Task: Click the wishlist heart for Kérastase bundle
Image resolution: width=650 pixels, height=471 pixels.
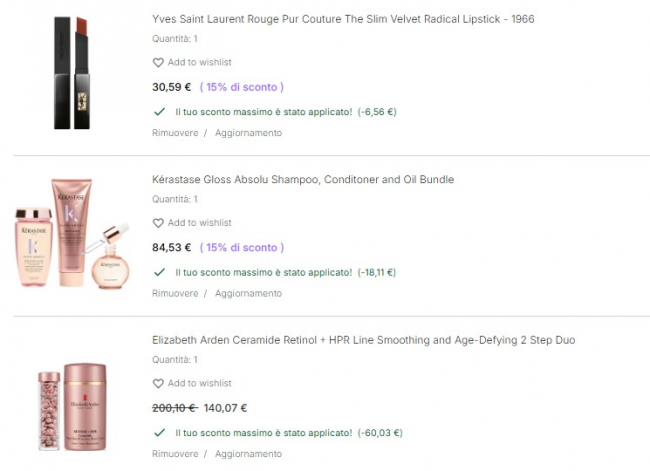Action: (x=158, y=223)
